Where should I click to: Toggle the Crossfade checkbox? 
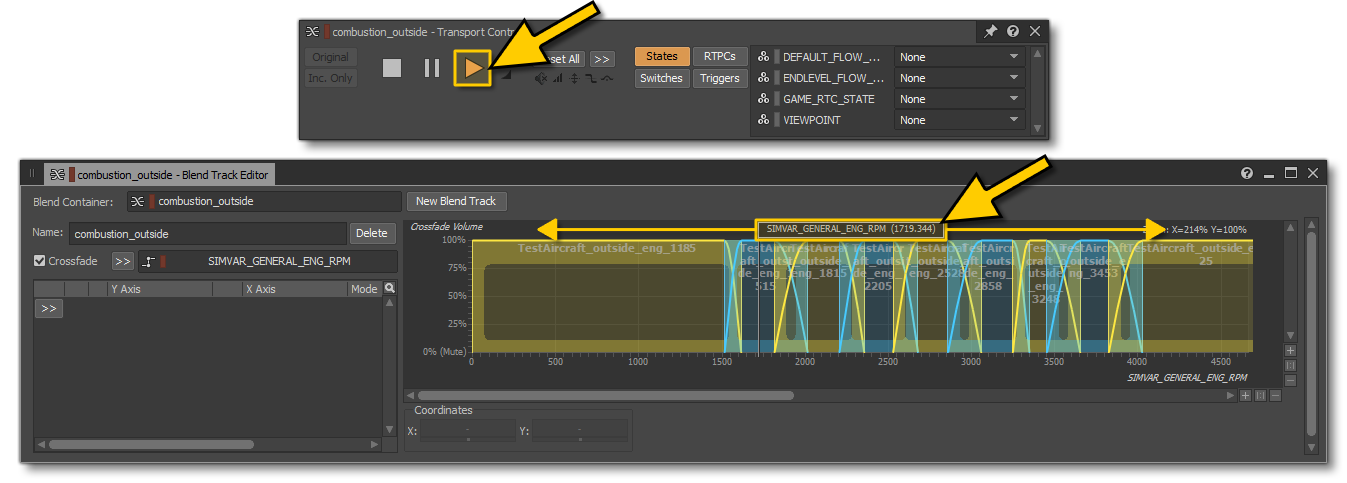coord(40,261)
